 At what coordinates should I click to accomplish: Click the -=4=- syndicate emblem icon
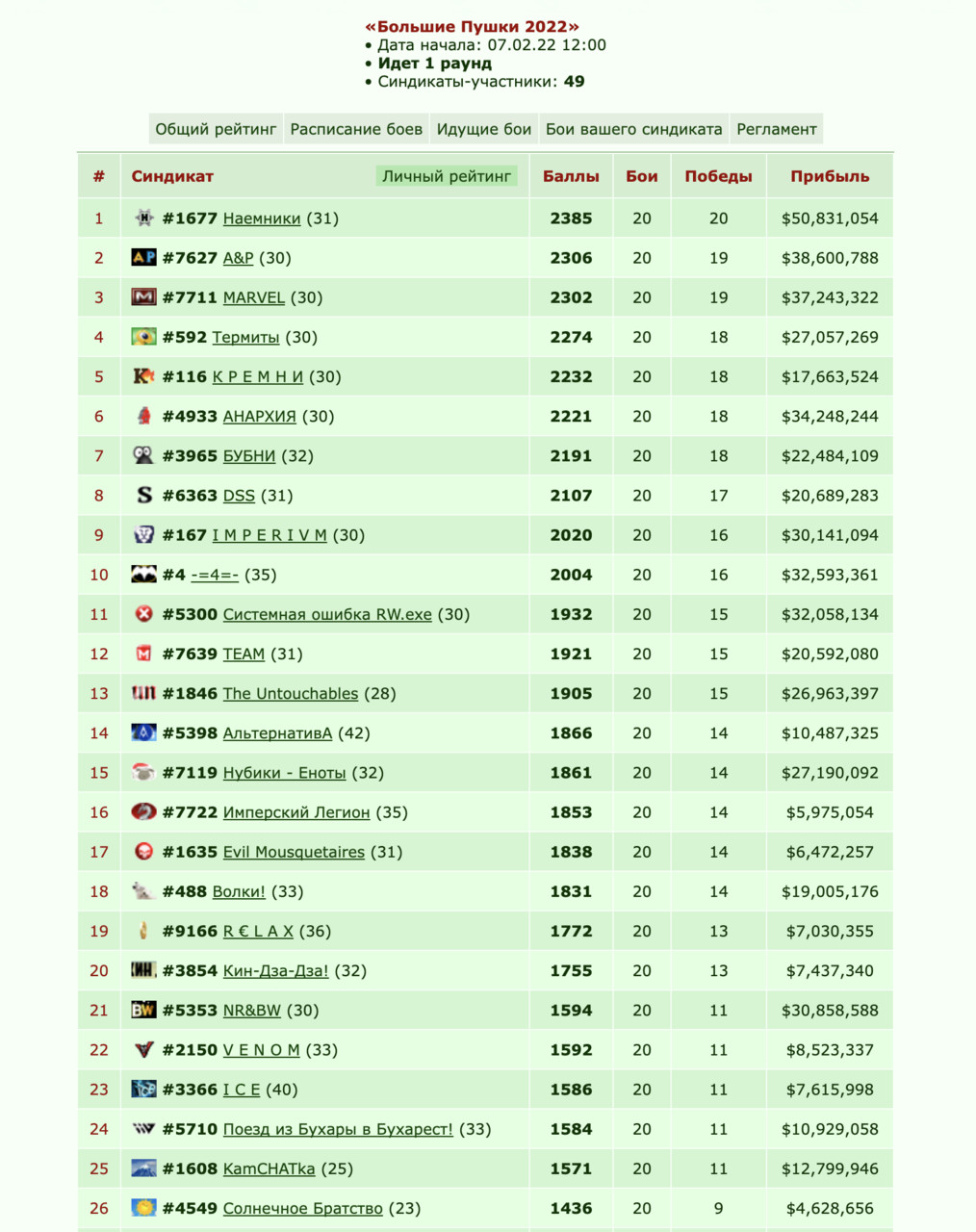[143, 575]
